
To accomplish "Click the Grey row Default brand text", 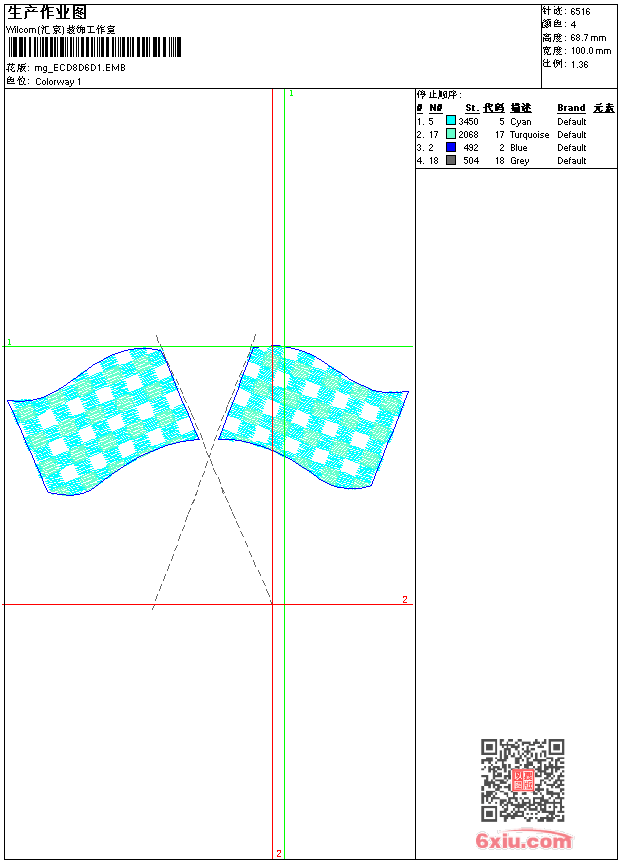I will (572, 161).
